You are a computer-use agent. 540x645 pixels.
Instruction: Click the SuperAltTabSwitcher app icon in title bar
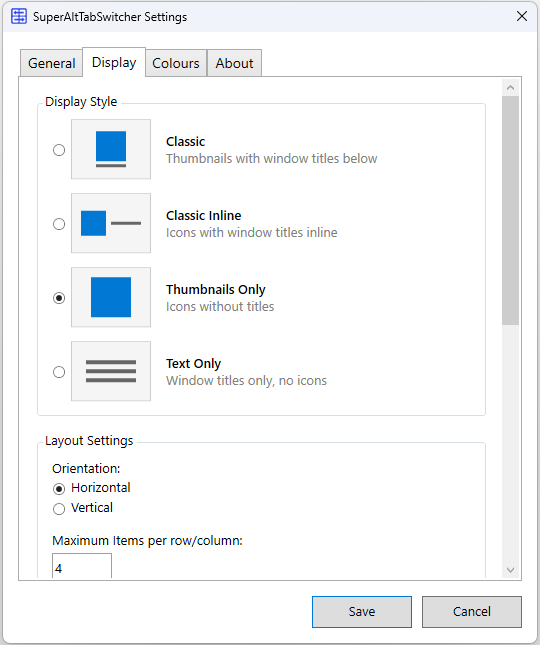pos(19,17)
